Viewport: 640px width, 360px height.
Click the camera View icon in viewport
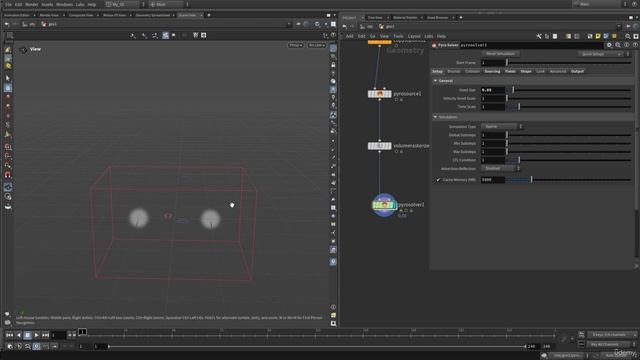pos(24,50)
